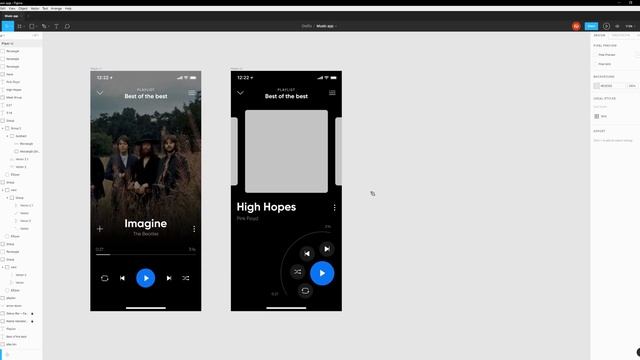Click the blue Share button
The height and width of the screenshot is (360, 640).
(591, 26)
